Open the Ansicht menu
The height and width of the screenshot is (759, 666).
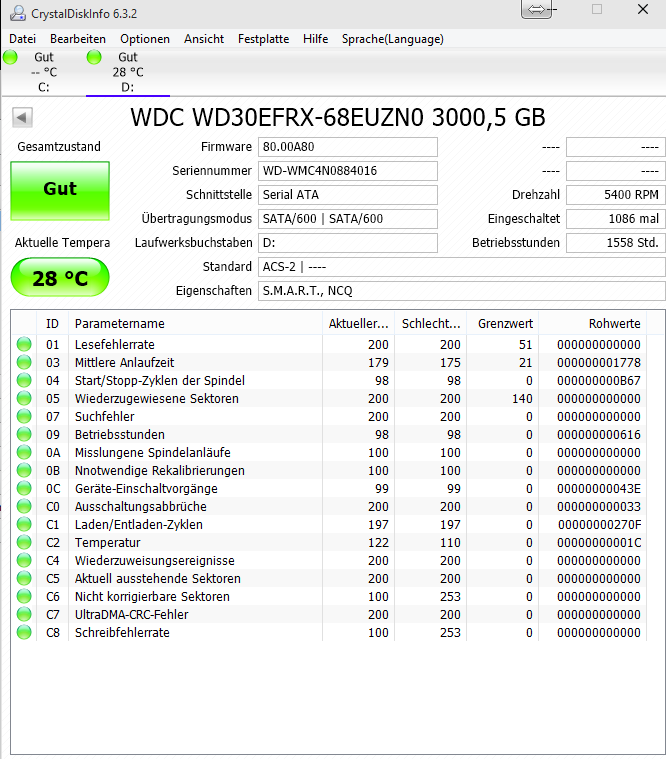point(204,39)
